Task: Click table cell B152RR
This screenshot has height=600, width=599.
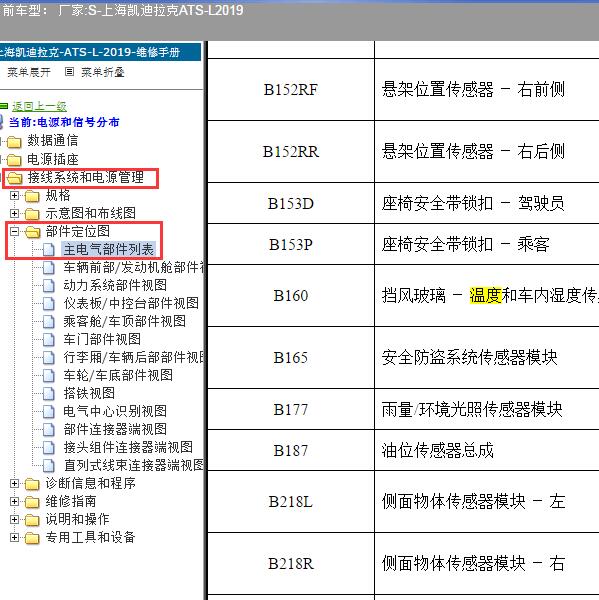Action: 291,152
